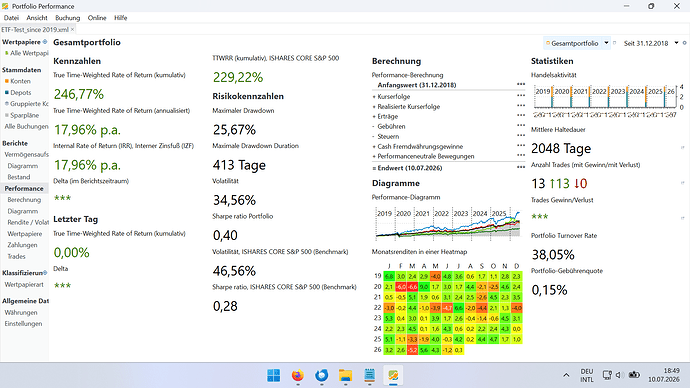This screenshot has height=388, width=690.
Task: Open the clock showing 18:49 10.07.2026
Action: (x=664, y=375)
